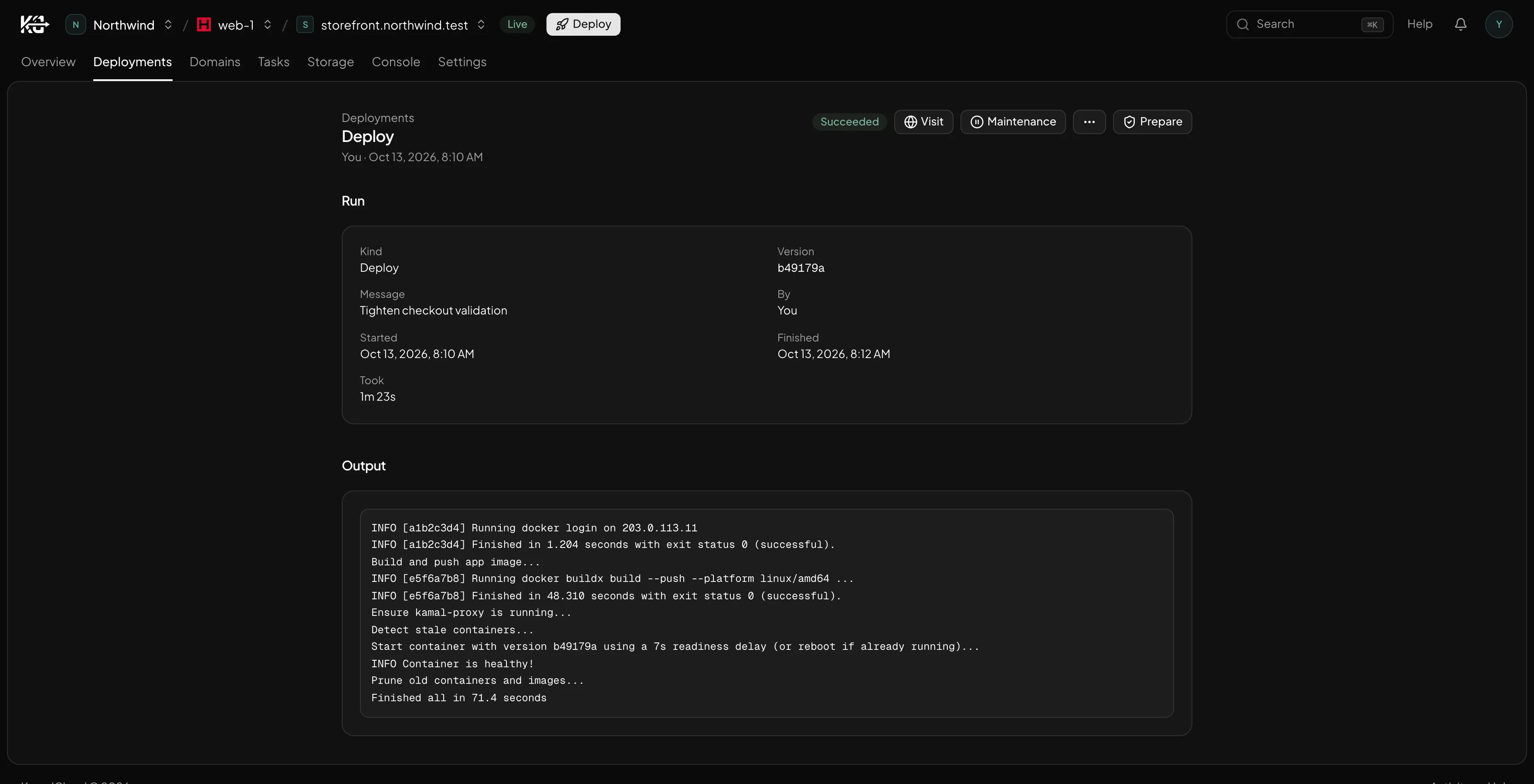Expand the web-1 server switcher chevrons

[x=268, y=24]
